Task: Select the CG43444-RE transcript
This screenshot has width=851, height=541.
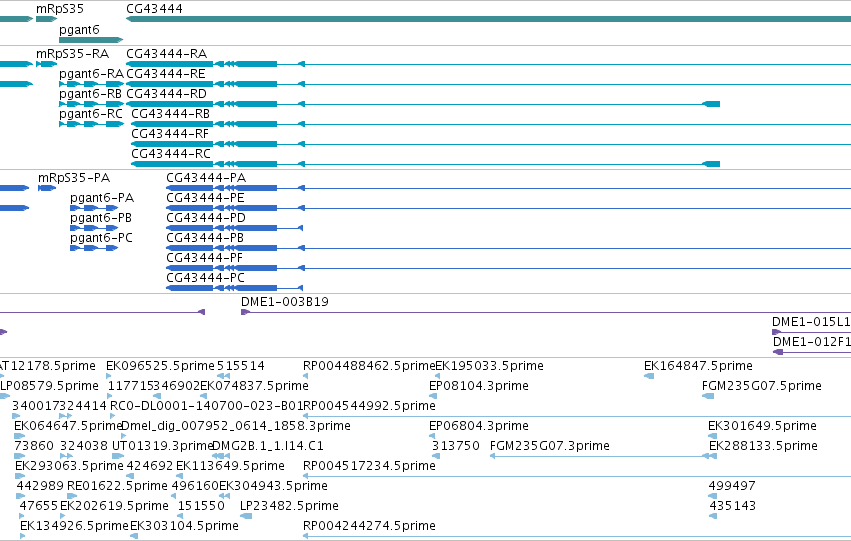Action: [x=488, y=84]
